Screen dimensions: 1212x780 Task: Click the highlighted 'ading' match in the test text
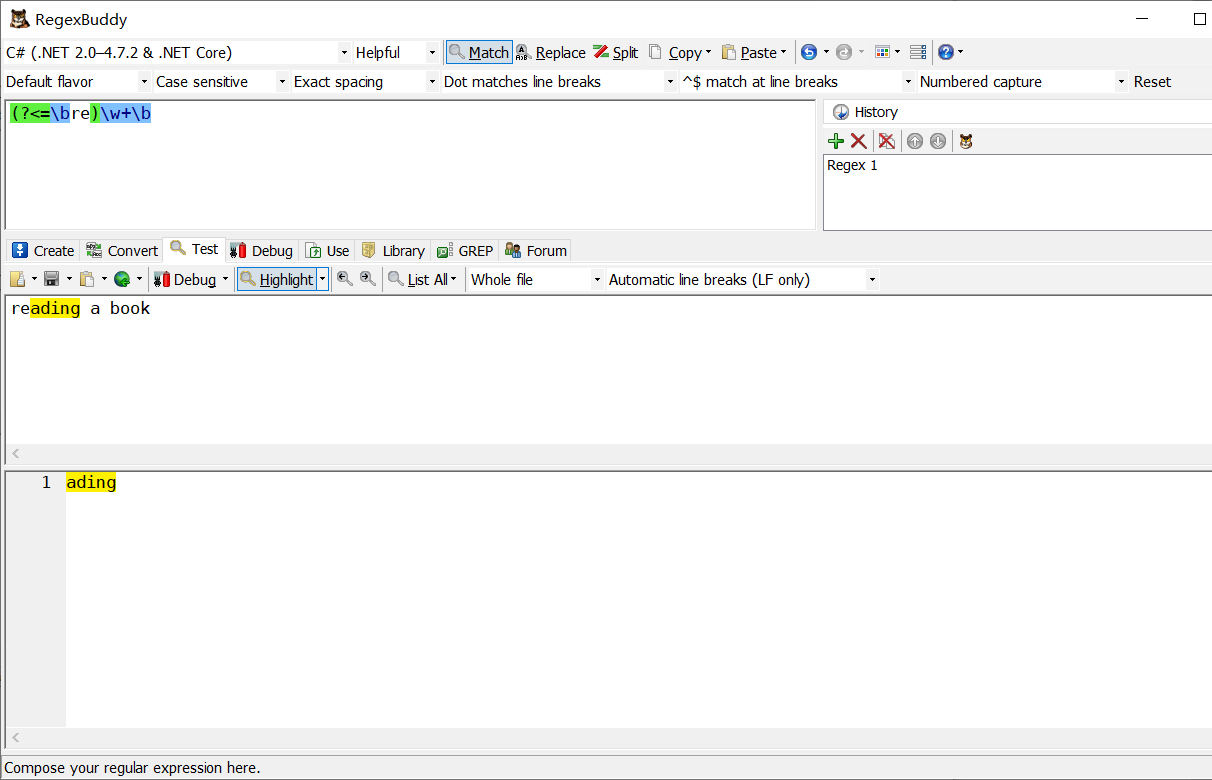[x=55, y=308]
